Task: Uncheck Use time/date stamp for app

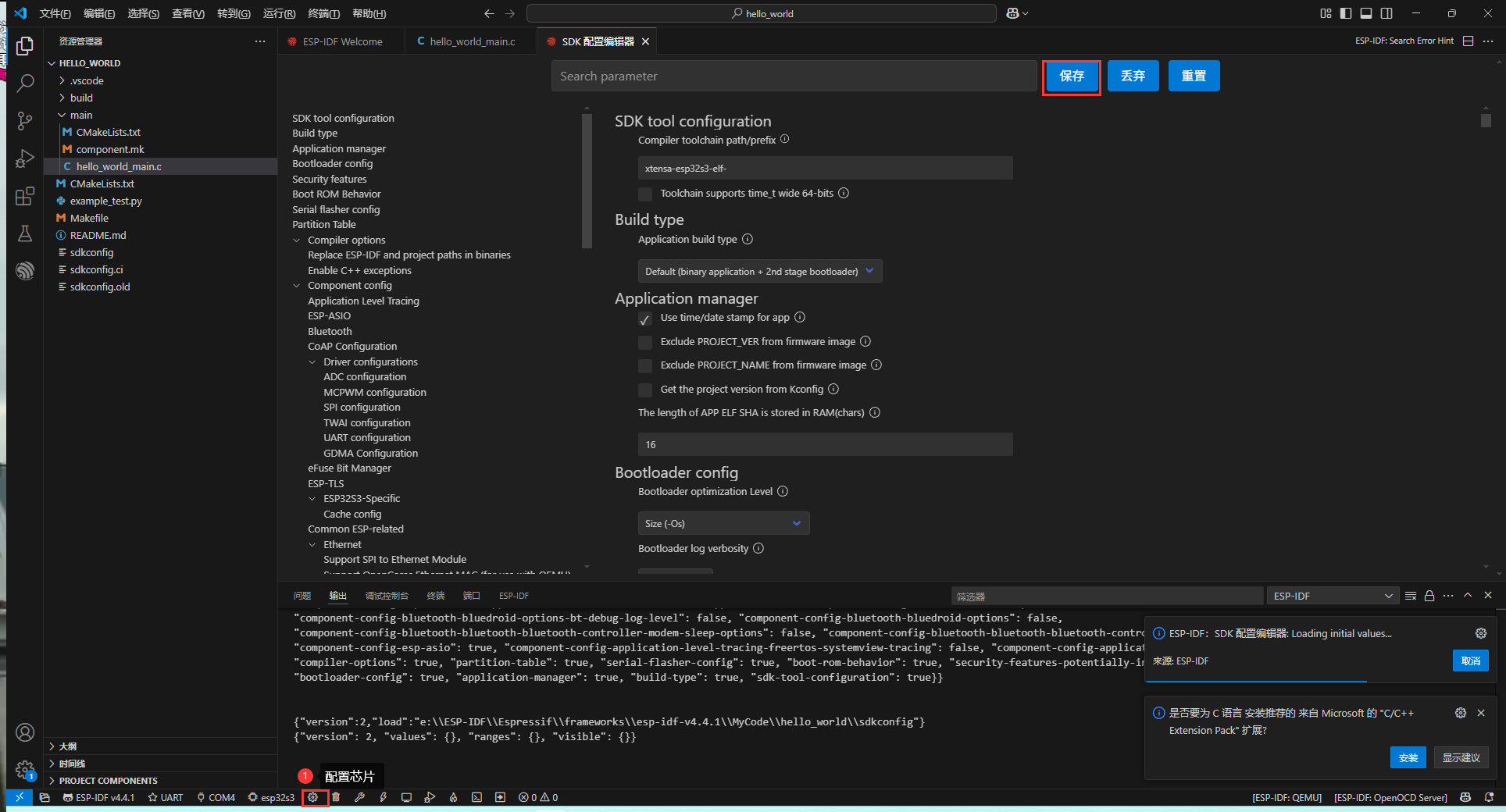Action: 645,319
